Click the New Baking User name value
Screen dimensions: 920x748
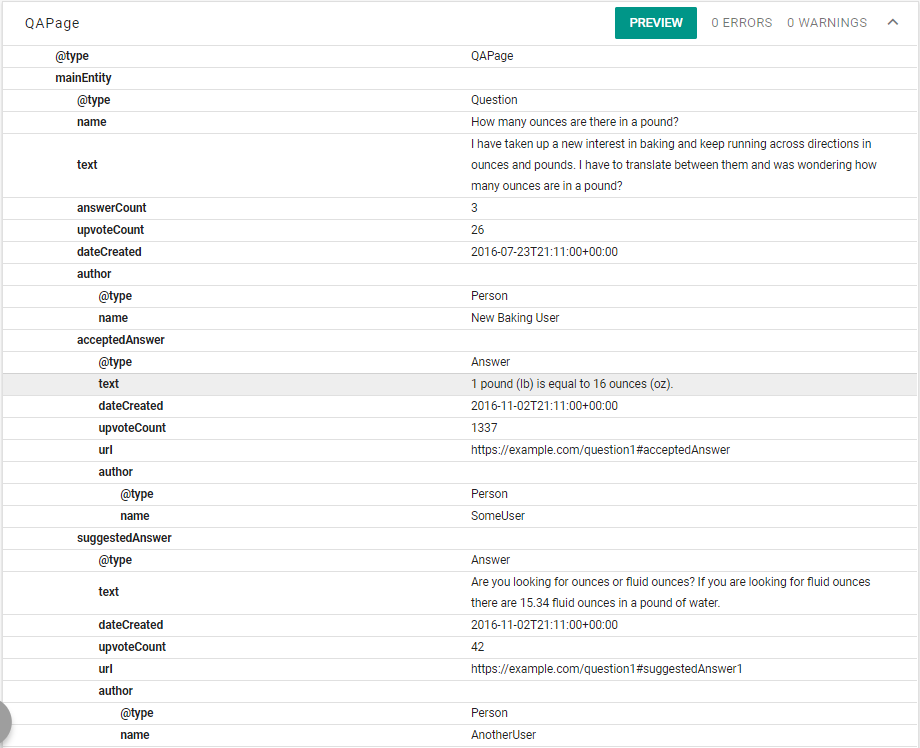(515, 318)
